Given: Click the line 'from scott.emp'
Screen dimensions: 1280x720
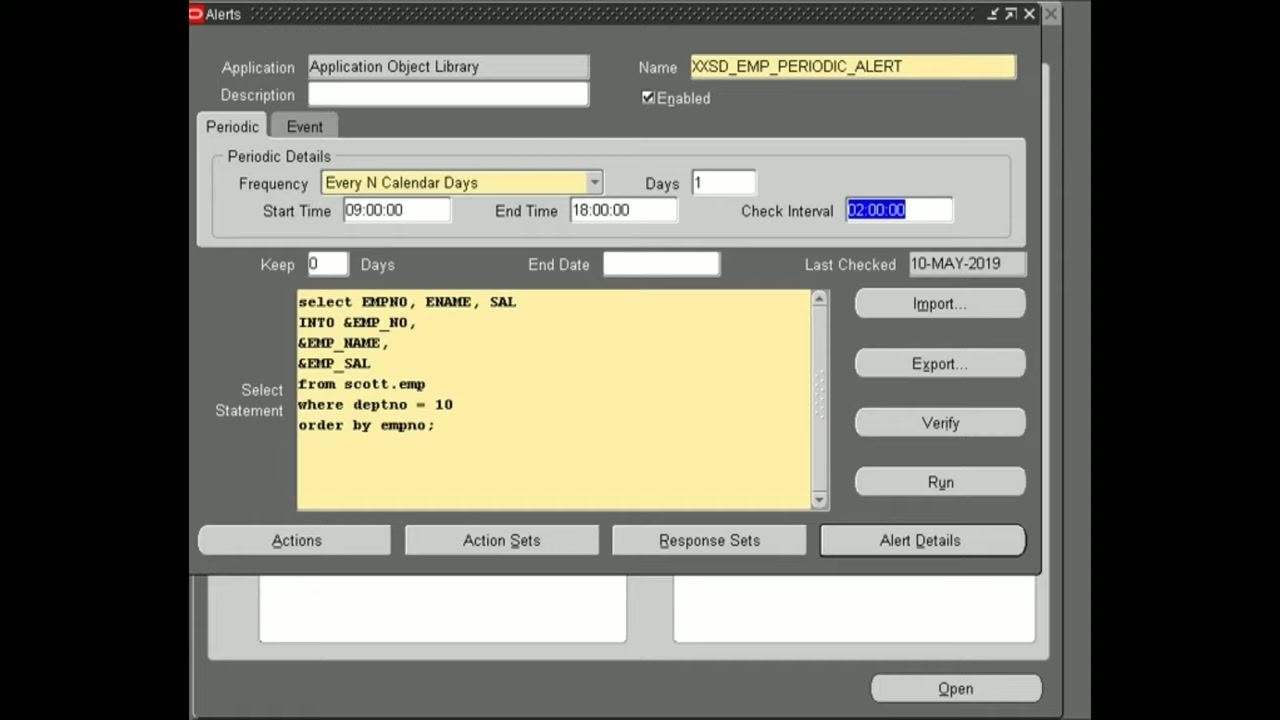Looking at the screenshot, I should coord(361,384).
